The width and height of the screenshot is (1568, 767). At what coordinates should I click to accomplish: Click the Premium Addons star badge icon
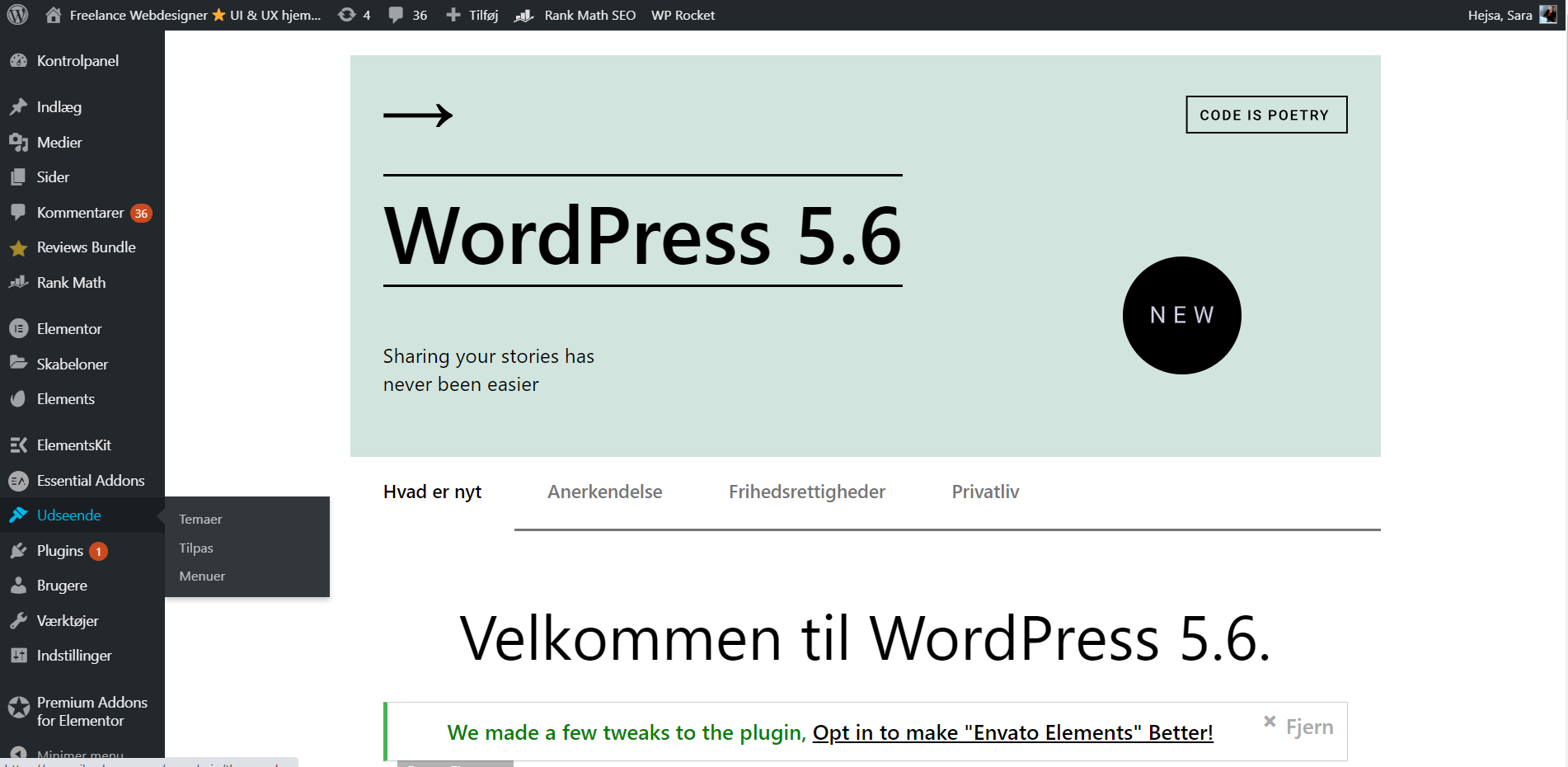pos(18,708)
